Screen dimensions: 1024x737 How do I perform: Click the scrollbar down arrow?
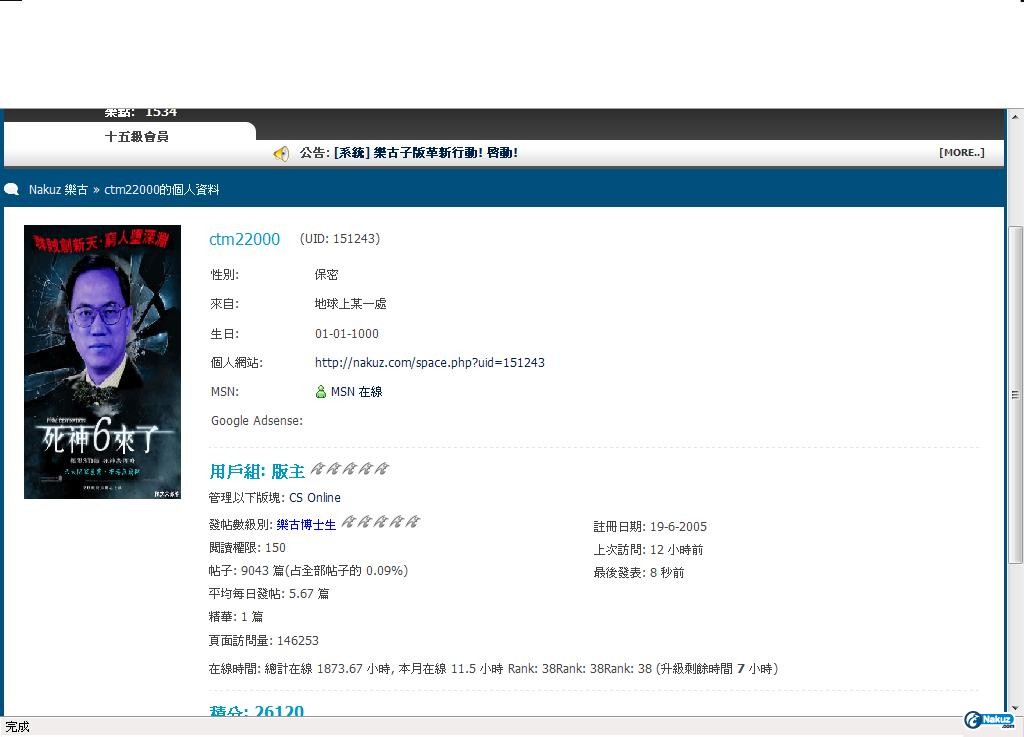pyautogui.click(x=1015, y=708)
